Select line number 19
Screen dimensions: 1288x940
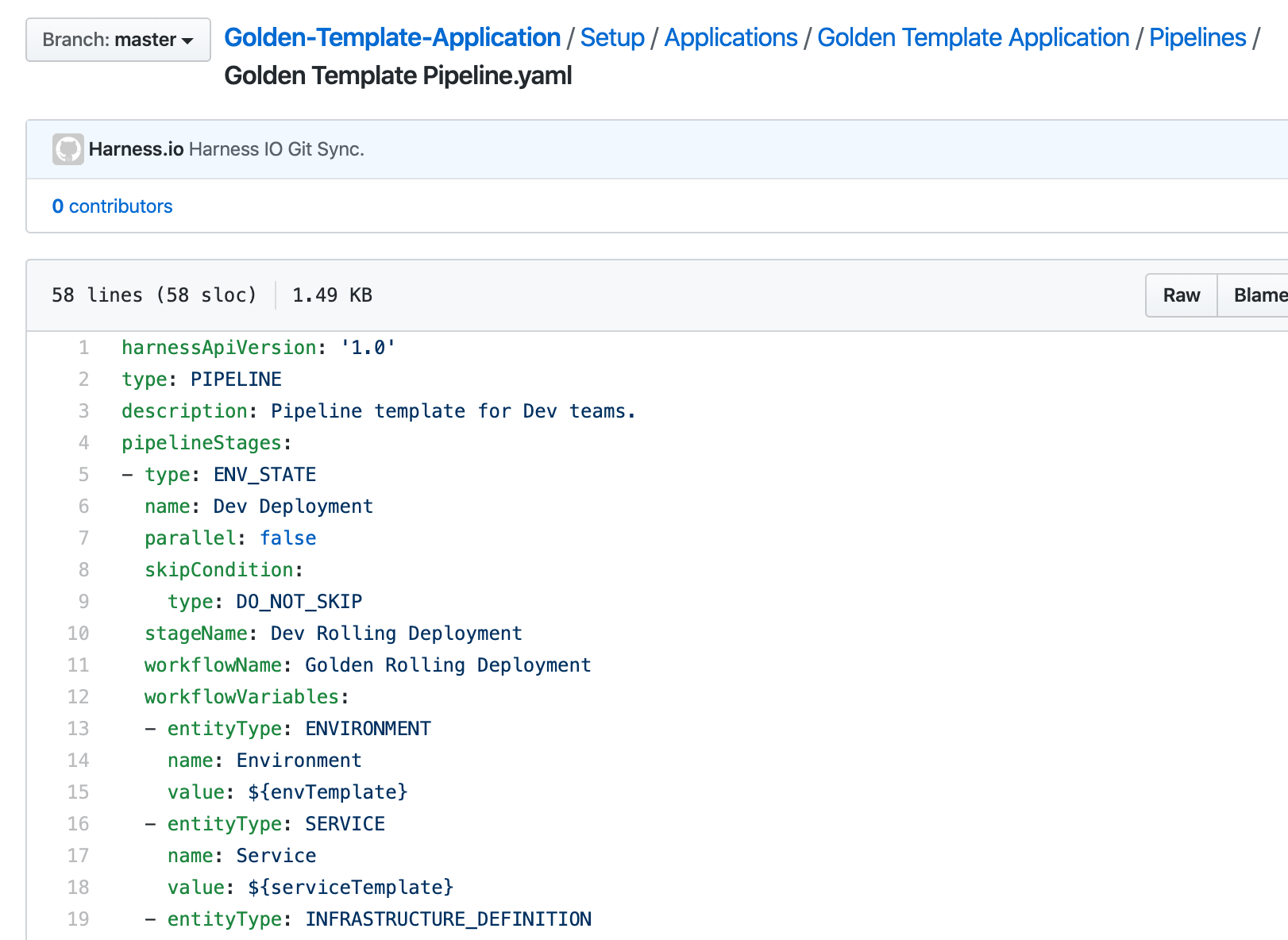(78, 919)
